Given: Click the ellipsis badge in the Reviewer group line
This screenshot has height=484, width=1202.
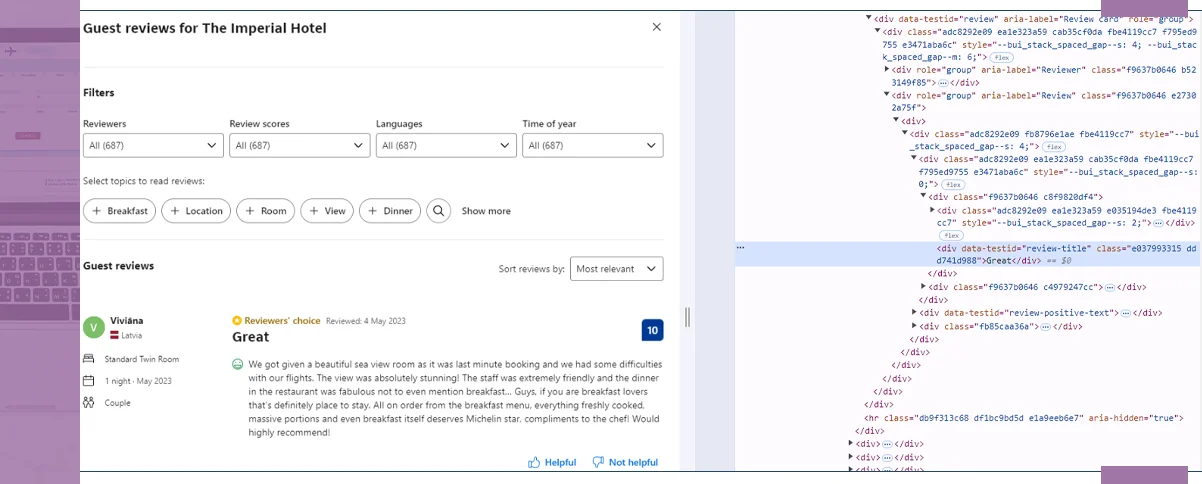Looking at the screenshot, I should [943, 82].
